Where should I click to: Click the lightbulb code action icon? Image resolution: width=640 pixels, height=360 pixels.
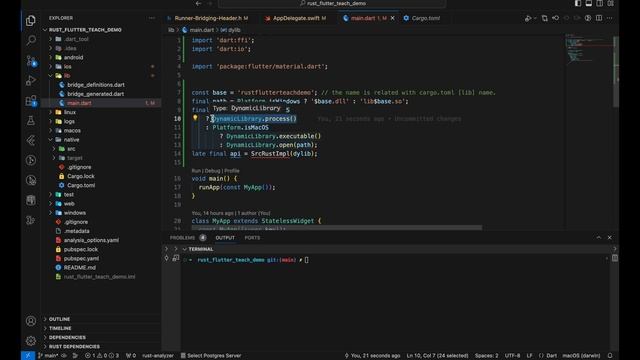coord(195,118)
